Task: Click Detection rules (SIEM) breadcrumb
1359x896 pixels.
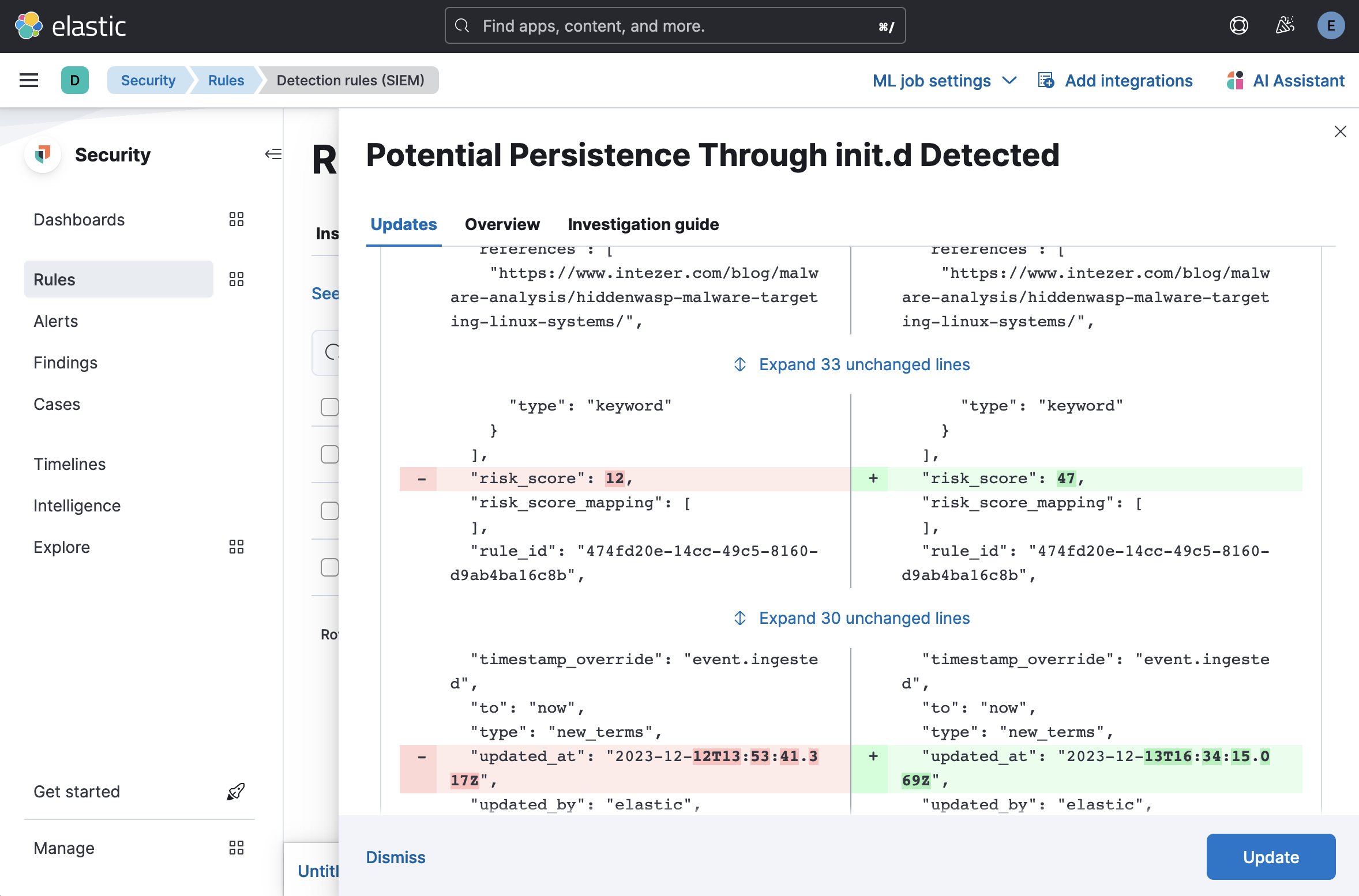Action: pyautogui.click(x=351, y=80)
